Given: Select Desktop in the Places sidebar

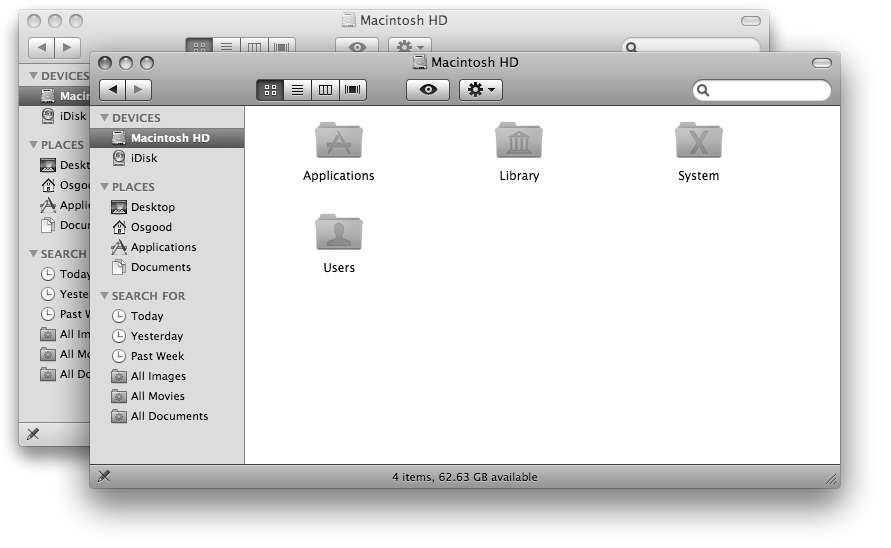Looking at the screenshot, I should (x=152, y=207).
